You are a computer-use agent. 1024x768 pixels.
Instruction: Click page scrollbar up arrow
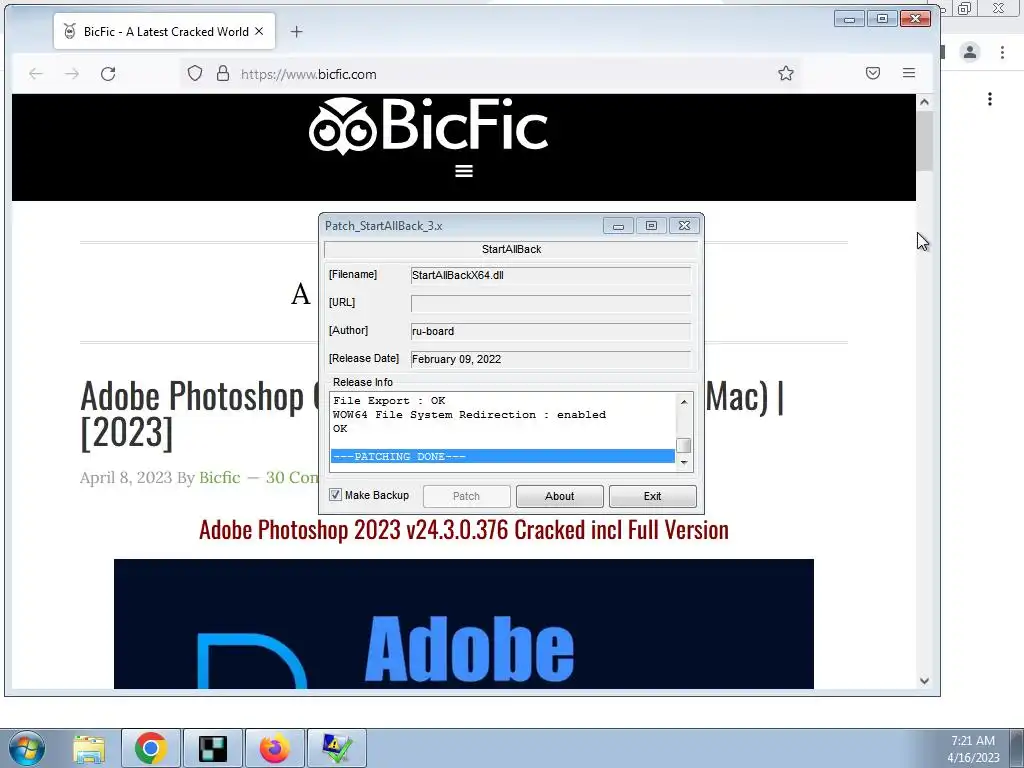924,102
